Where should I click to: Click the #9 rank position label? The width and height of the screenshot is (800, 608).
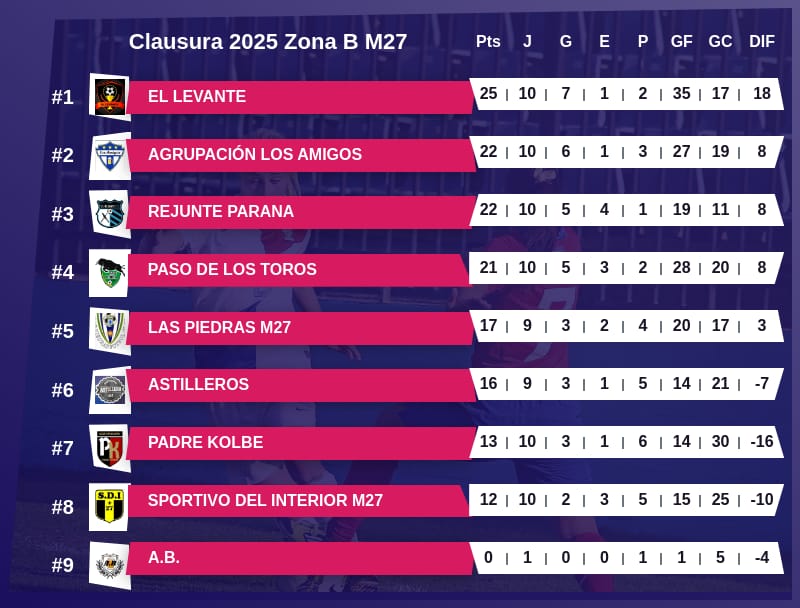[63, 566]
